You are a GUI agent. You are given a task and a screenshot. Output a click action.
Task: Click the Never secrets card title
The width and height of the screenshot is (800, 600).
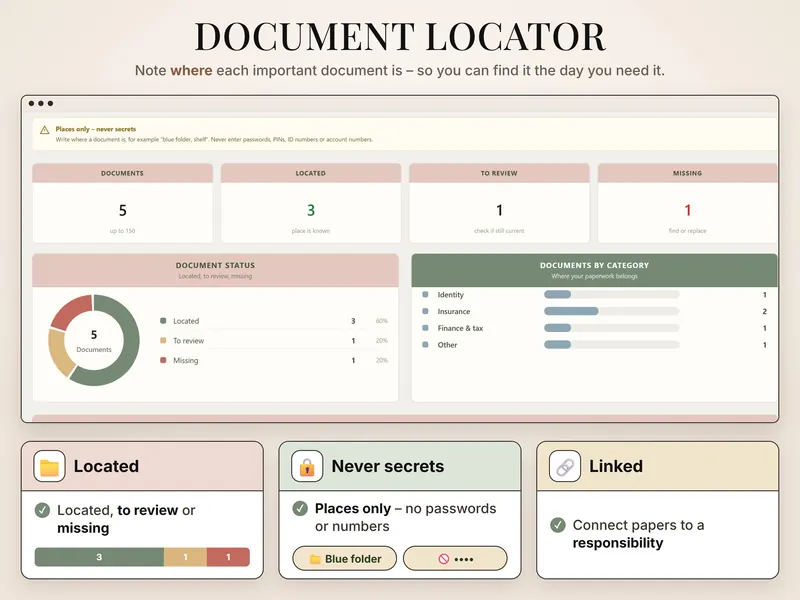(388, 466)
